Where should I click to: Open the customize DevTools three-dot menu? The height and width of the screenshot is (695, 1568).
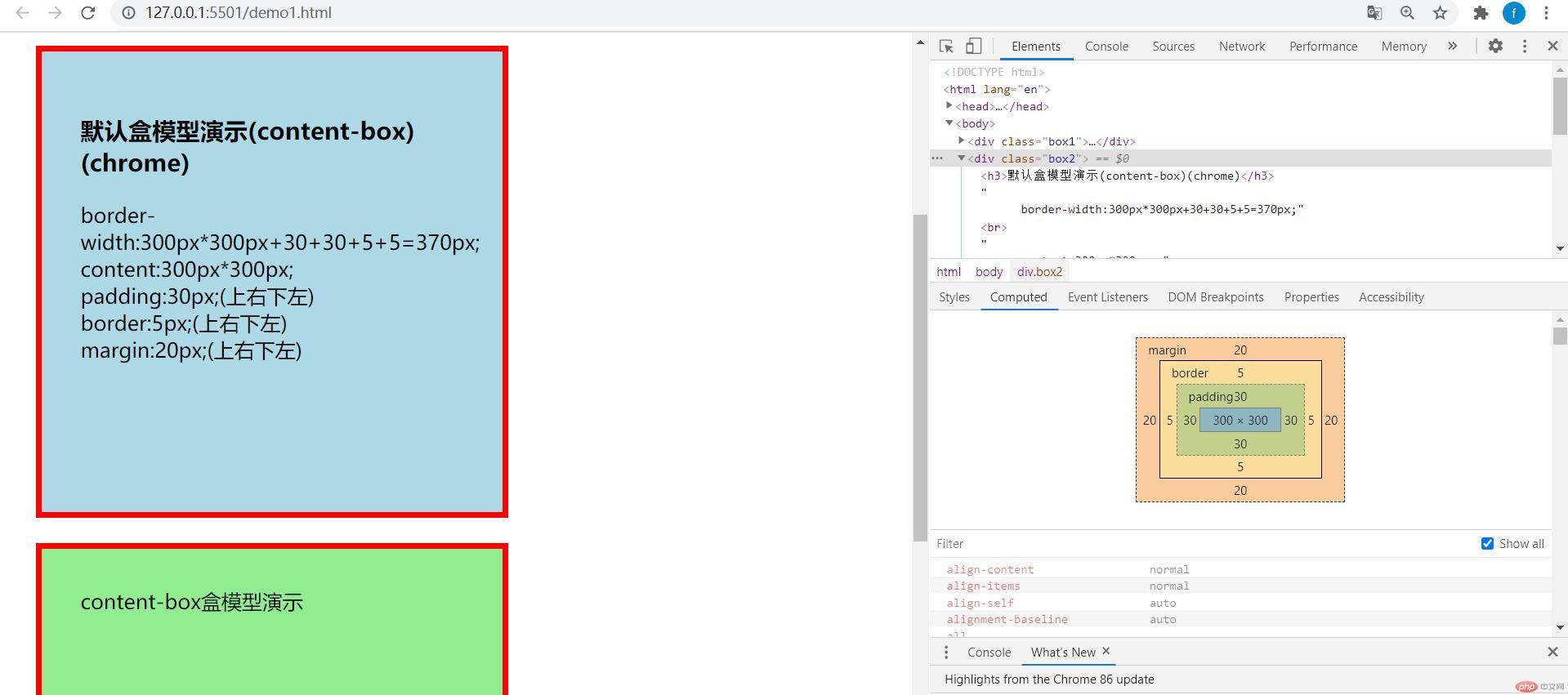click(1524, 47)
